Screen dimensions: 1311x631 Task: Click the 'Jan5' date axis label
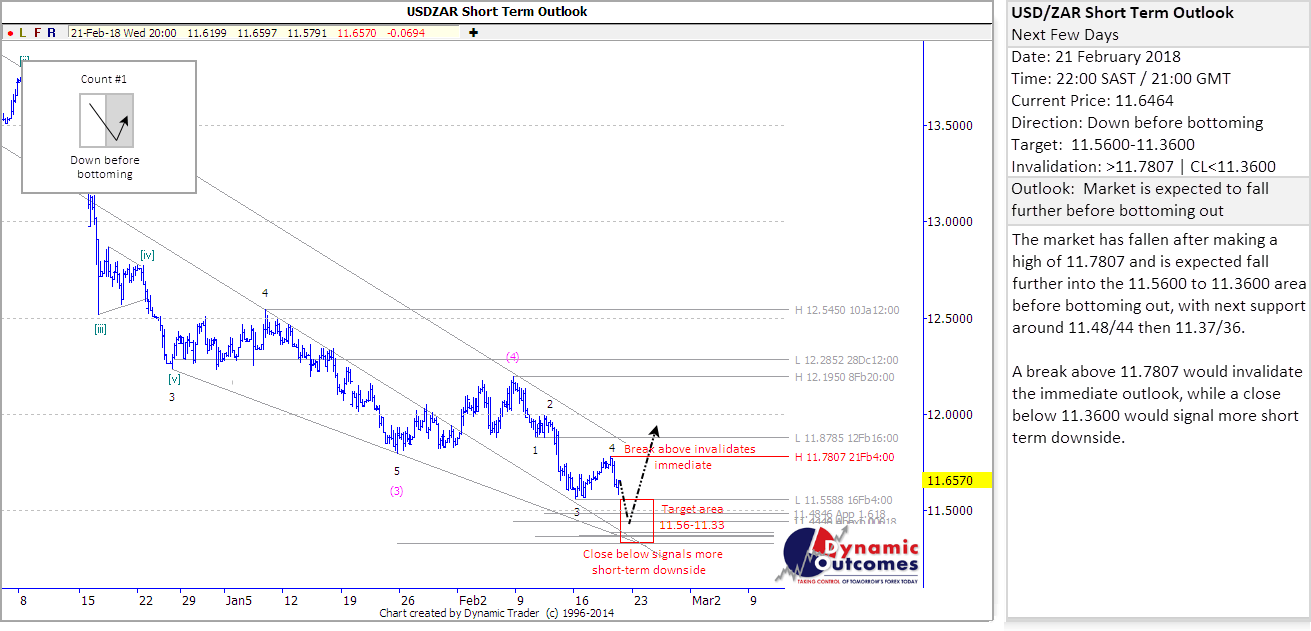(x=237, y=600)
